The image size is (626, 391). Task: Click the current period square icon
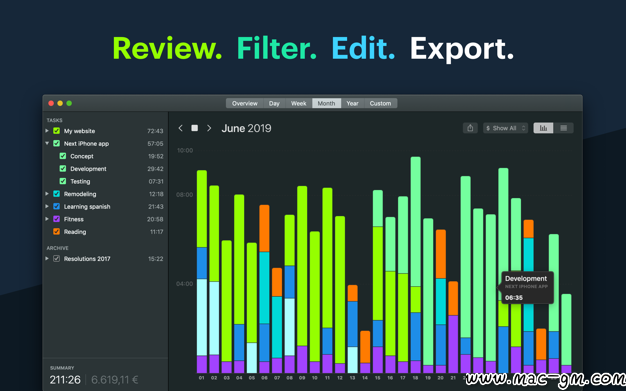point(194,128)
